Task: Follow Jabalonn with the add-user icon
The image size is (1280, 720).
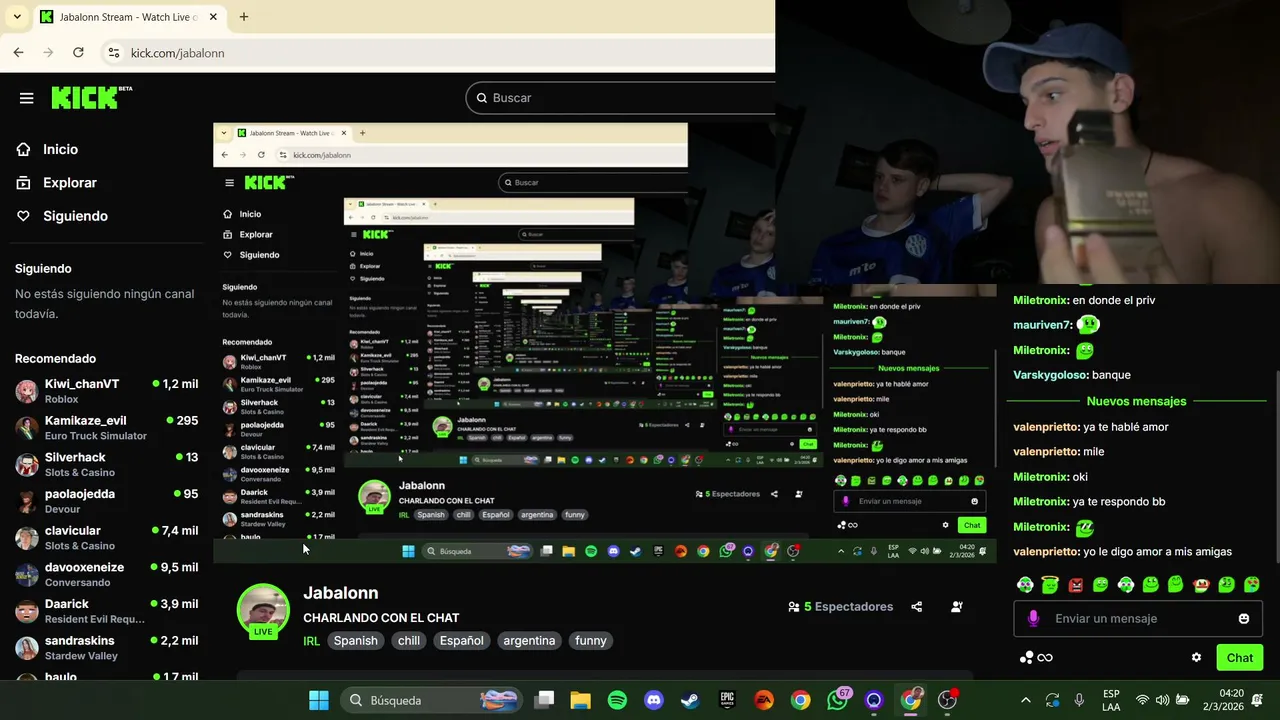Action: pyautogui.click(x=957, y=606)
